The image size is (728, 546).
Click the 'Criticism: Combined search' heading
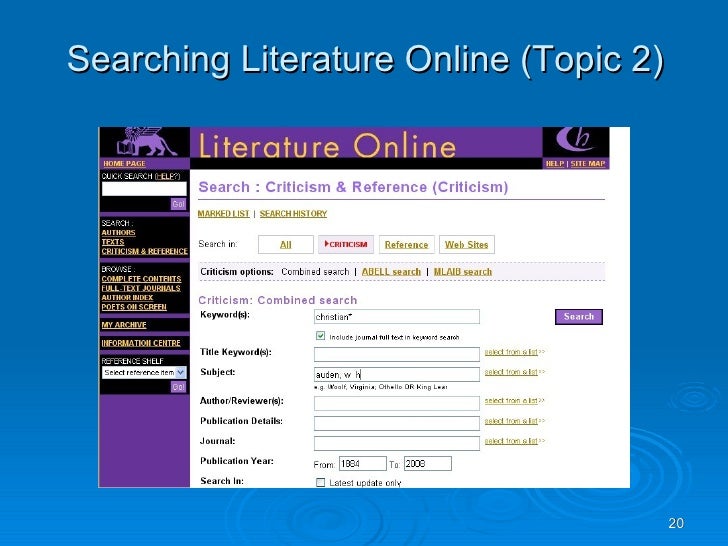click(278, 300)
